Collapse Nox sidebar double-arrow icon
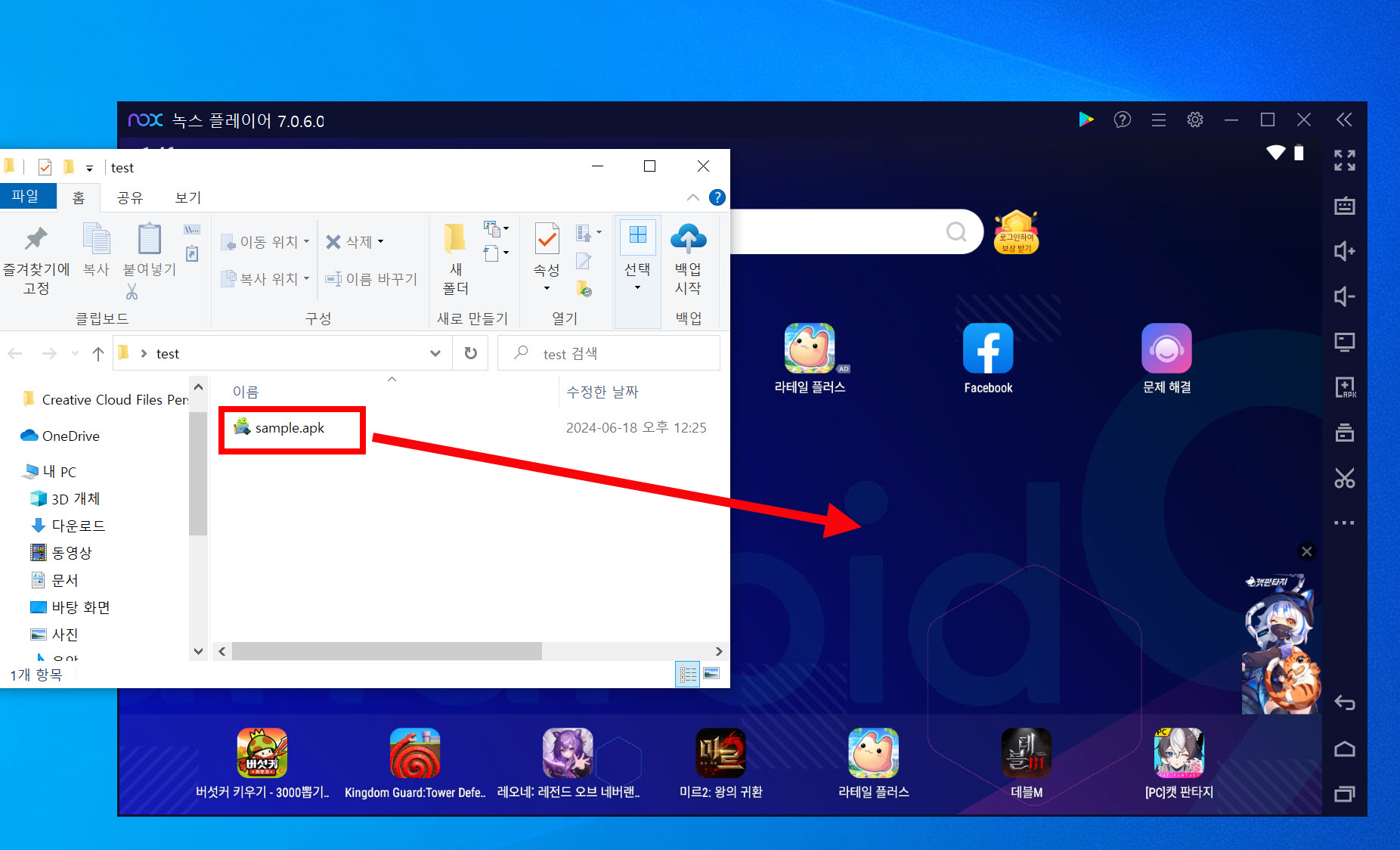1400x850 pixels. (x=1344, y=119)
